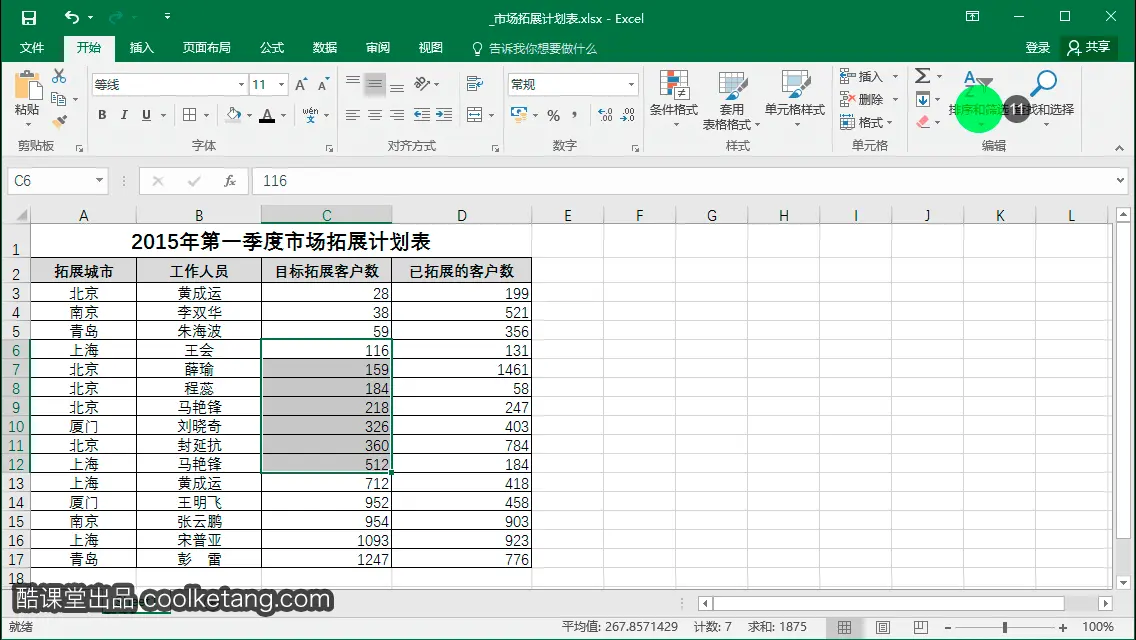The image size is (1136, 640).
Task: Toggle center horizontal alignment
Action: pos(375,115)
